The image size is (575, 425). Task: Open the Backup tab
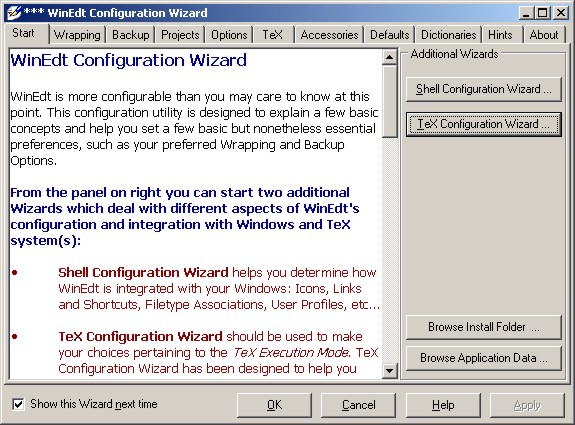(x=131, y=35)
